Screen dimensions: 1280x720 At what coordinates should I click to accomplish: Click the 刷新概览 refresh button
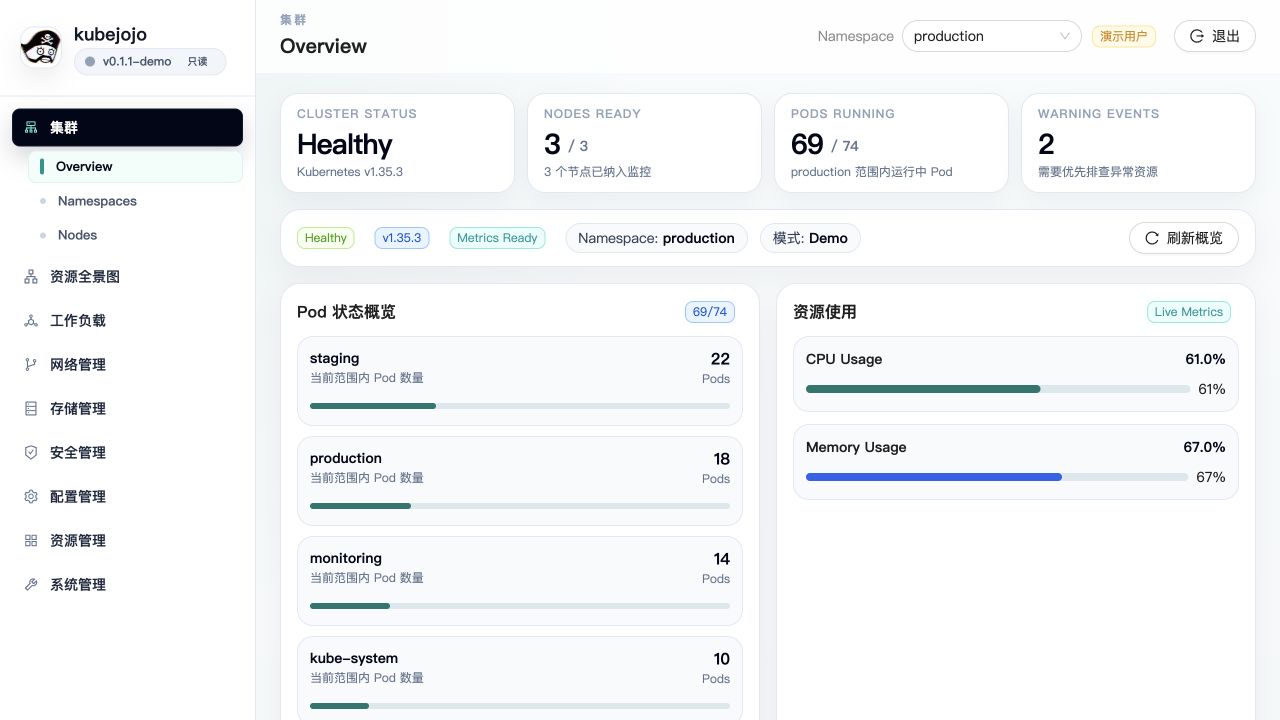tap(1183, 238)
